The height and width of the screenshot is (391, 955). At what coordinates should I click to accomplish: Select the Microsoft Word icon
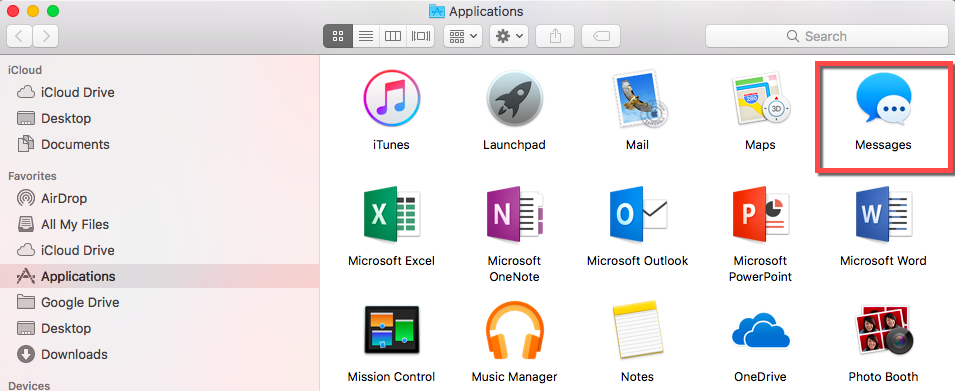[883, 215]
